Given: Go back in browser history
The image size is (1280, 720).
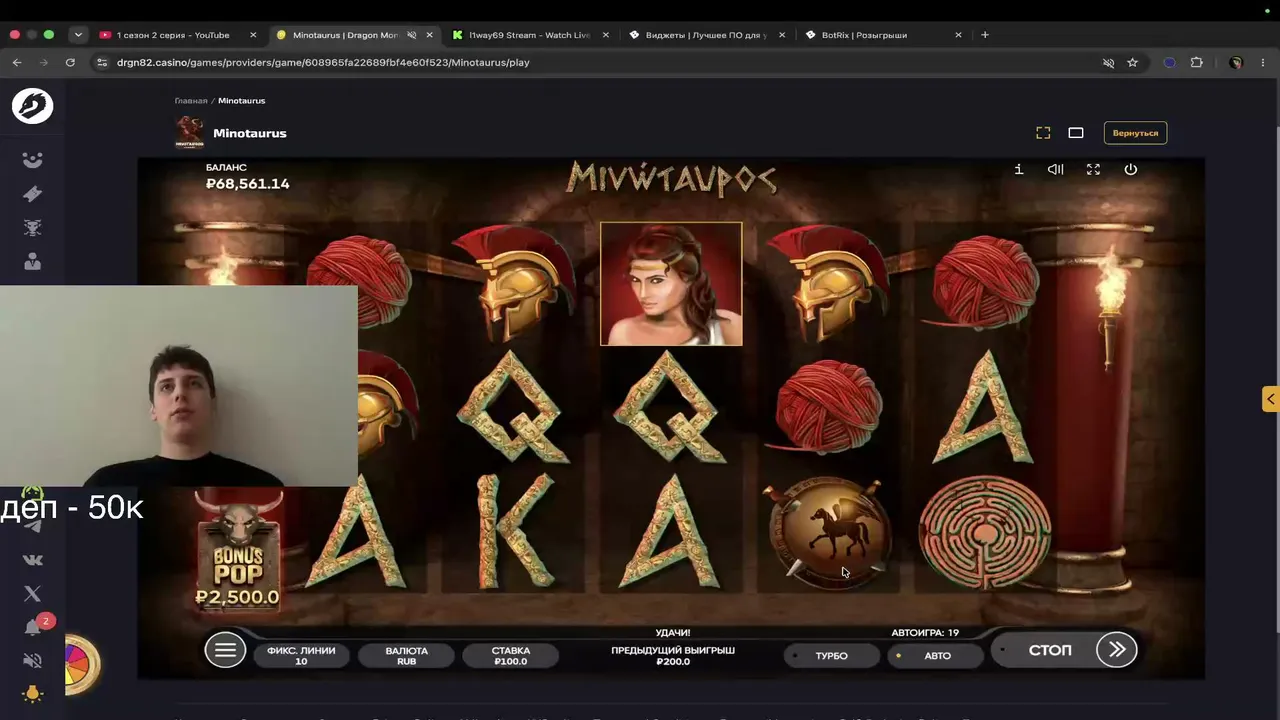Looking at the screenshot, I should click(x=17, y=62).
